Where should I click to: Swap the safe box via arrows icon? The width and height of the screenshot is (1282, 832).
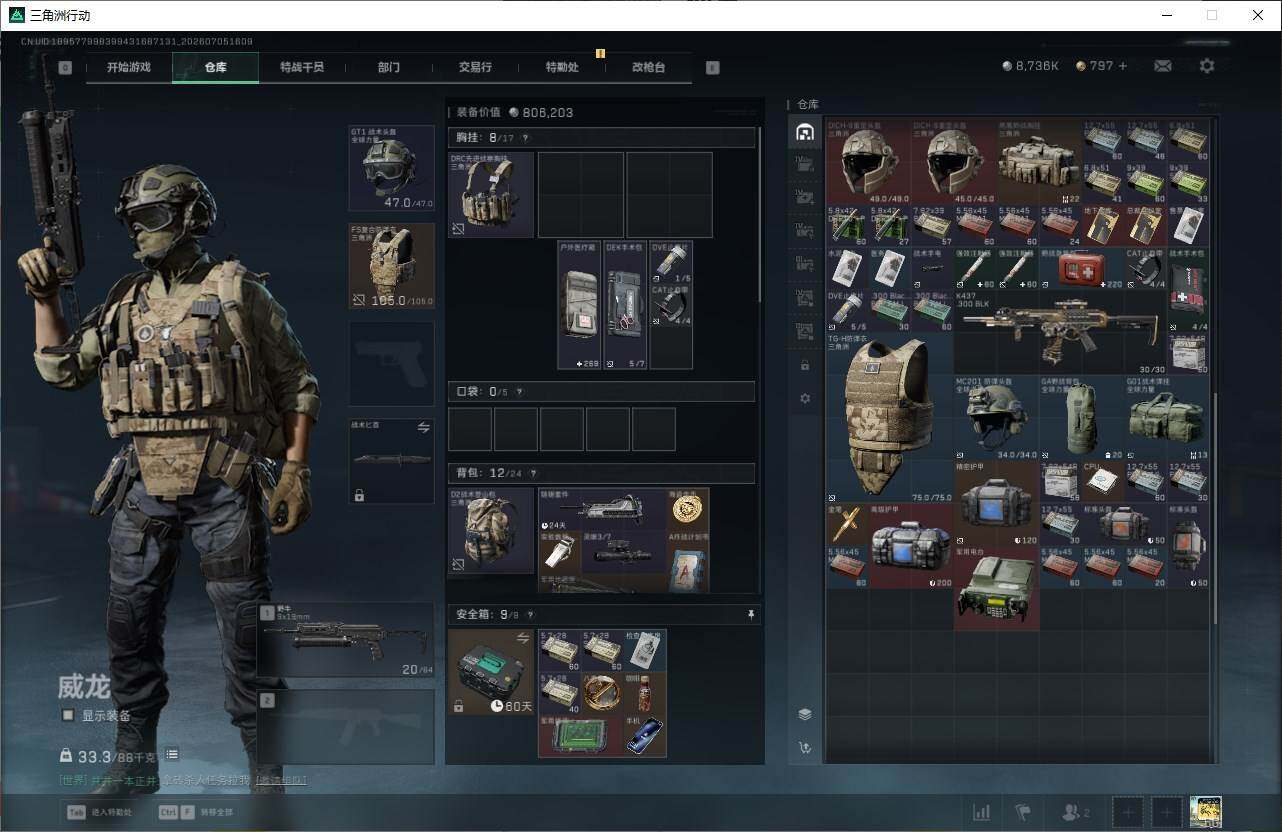coord(522,638)
